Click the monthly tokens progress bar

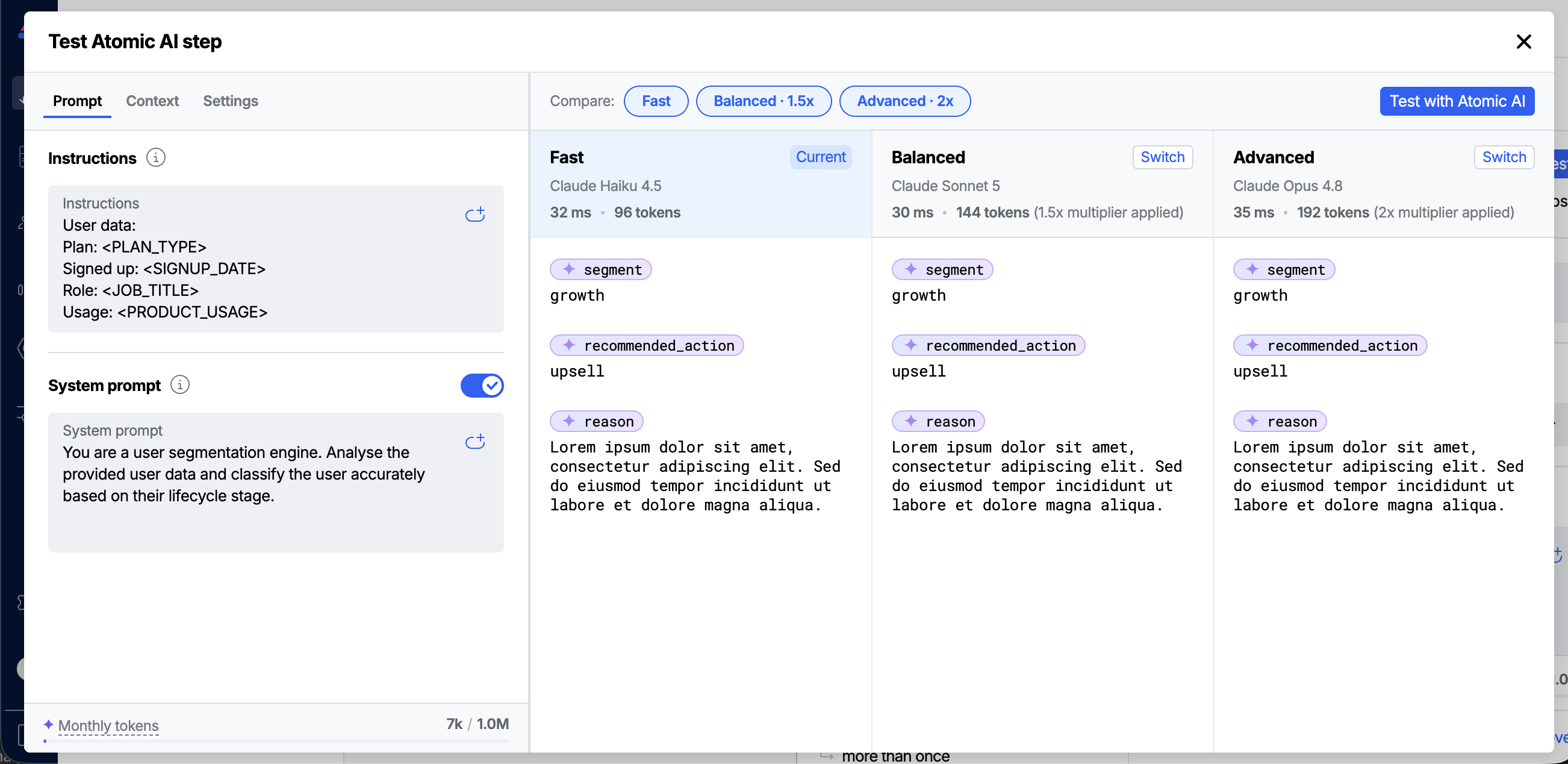pos(276,741)
